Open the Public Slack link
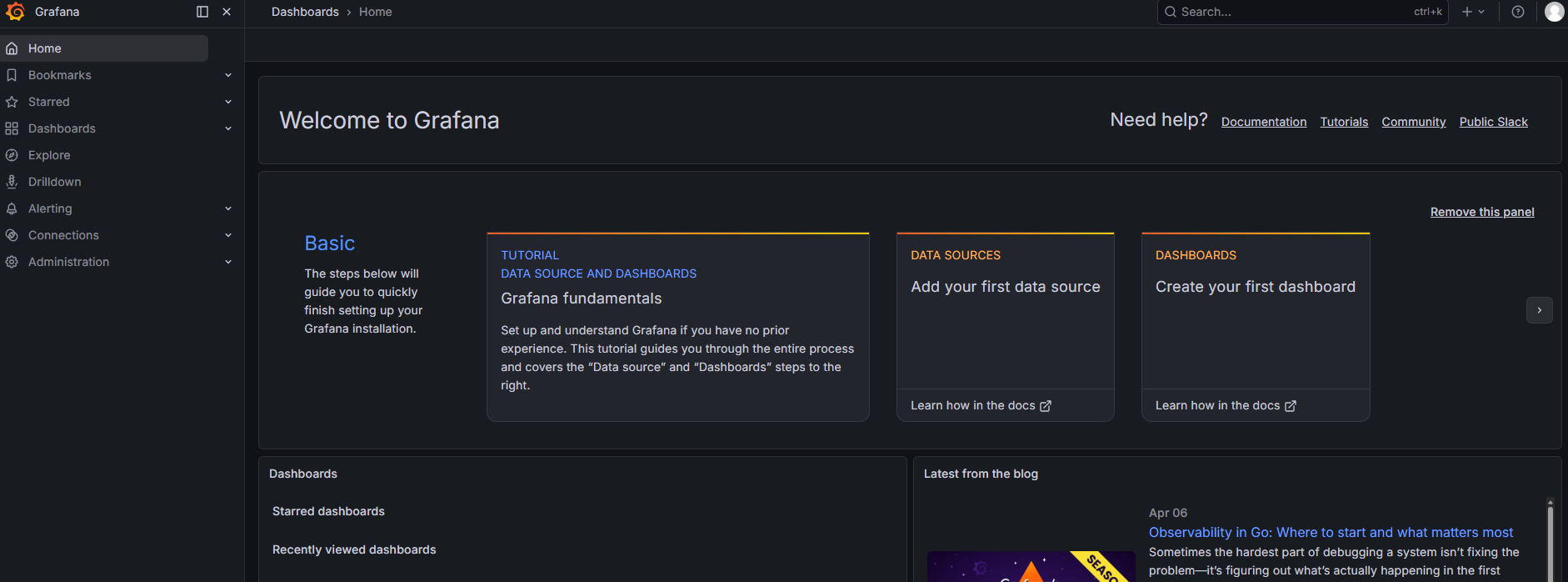 pos(1494,122)
